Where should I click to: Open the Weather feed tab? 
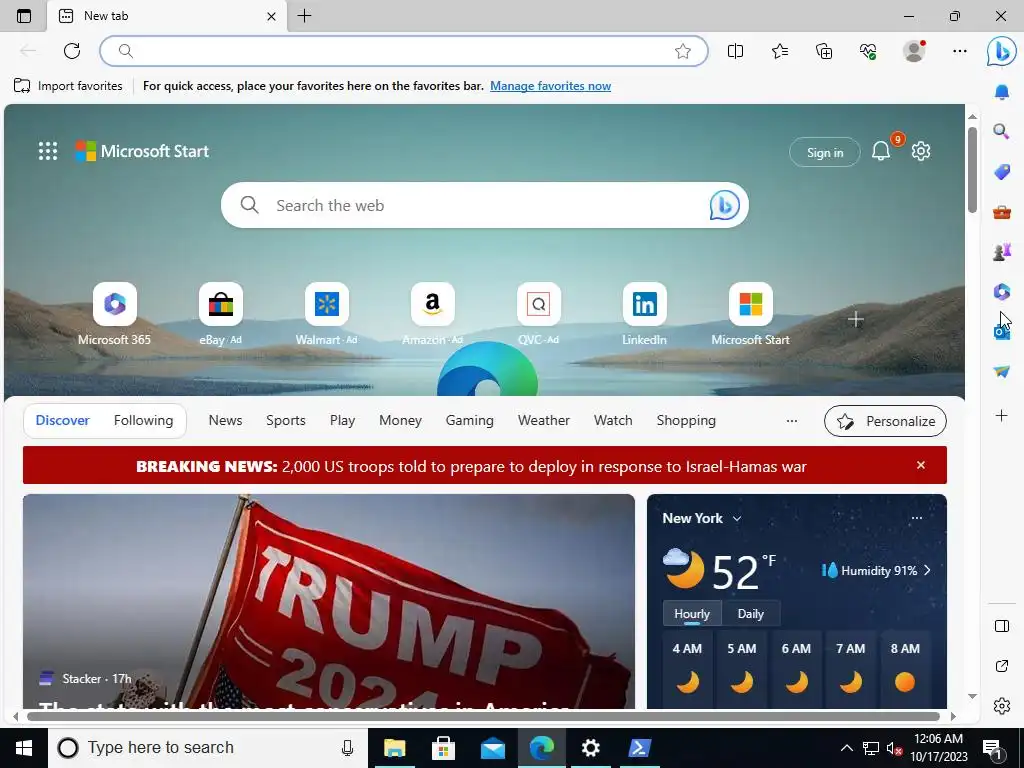[544, 421]
